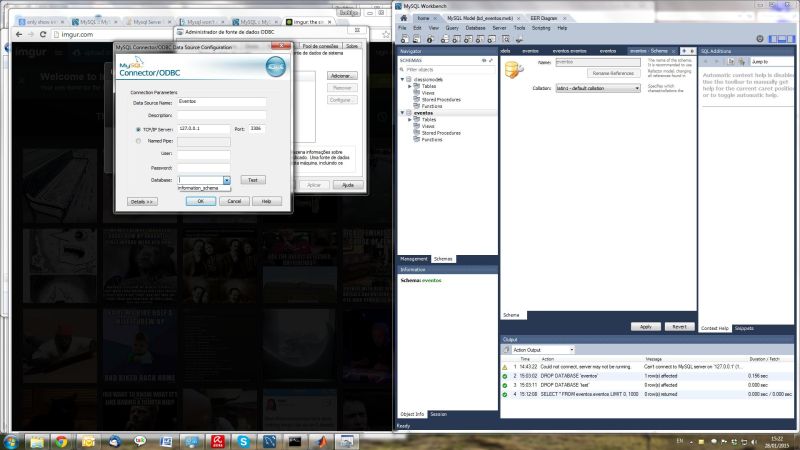The width and height of the screenshot is (800, 450).
Task: Click the Data Source Name field
Action: coord(221,102)
